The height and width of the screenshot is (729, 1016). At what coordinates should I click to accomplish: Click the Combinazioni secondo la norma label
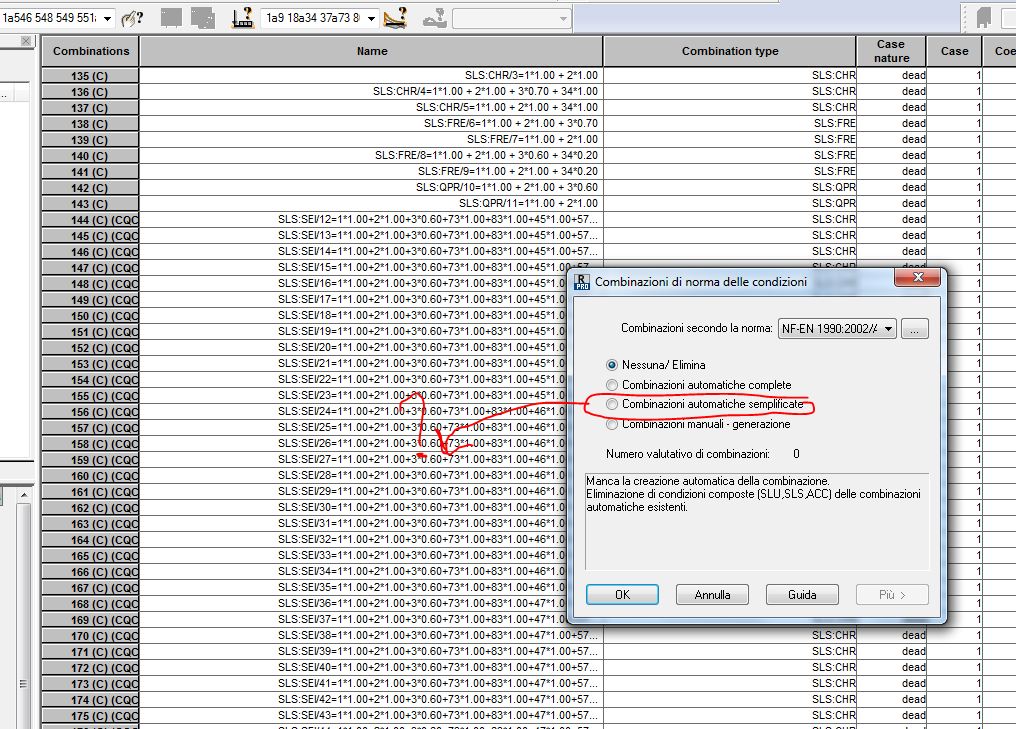click(697, 329)
